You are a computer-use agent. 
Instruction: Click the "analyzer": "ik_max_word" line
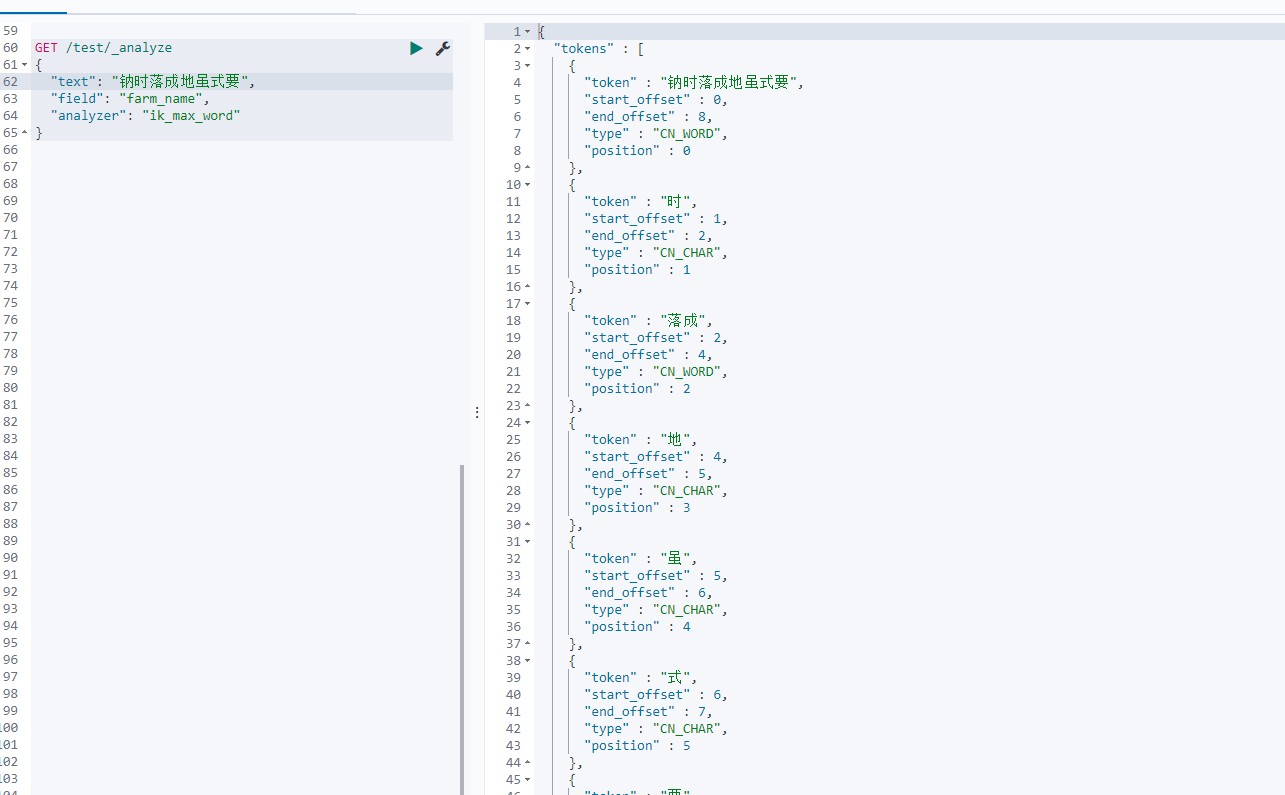[x=146, y=116]
